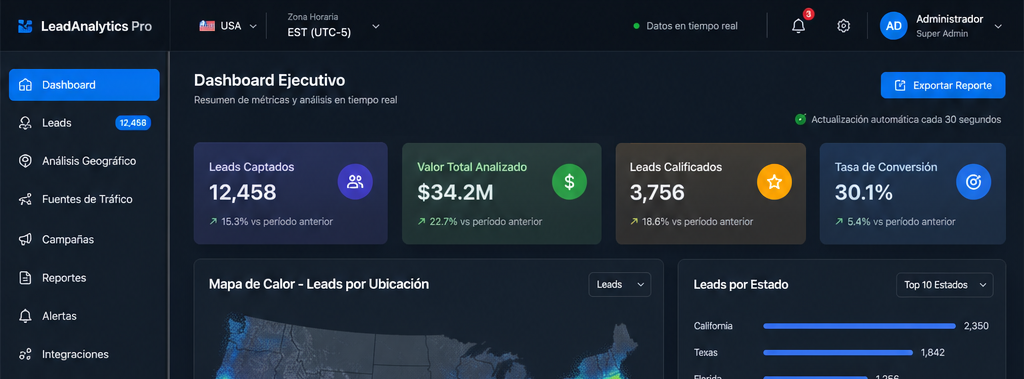
Task: Click the green dollar sign icon
Action: tap(569, 182)
